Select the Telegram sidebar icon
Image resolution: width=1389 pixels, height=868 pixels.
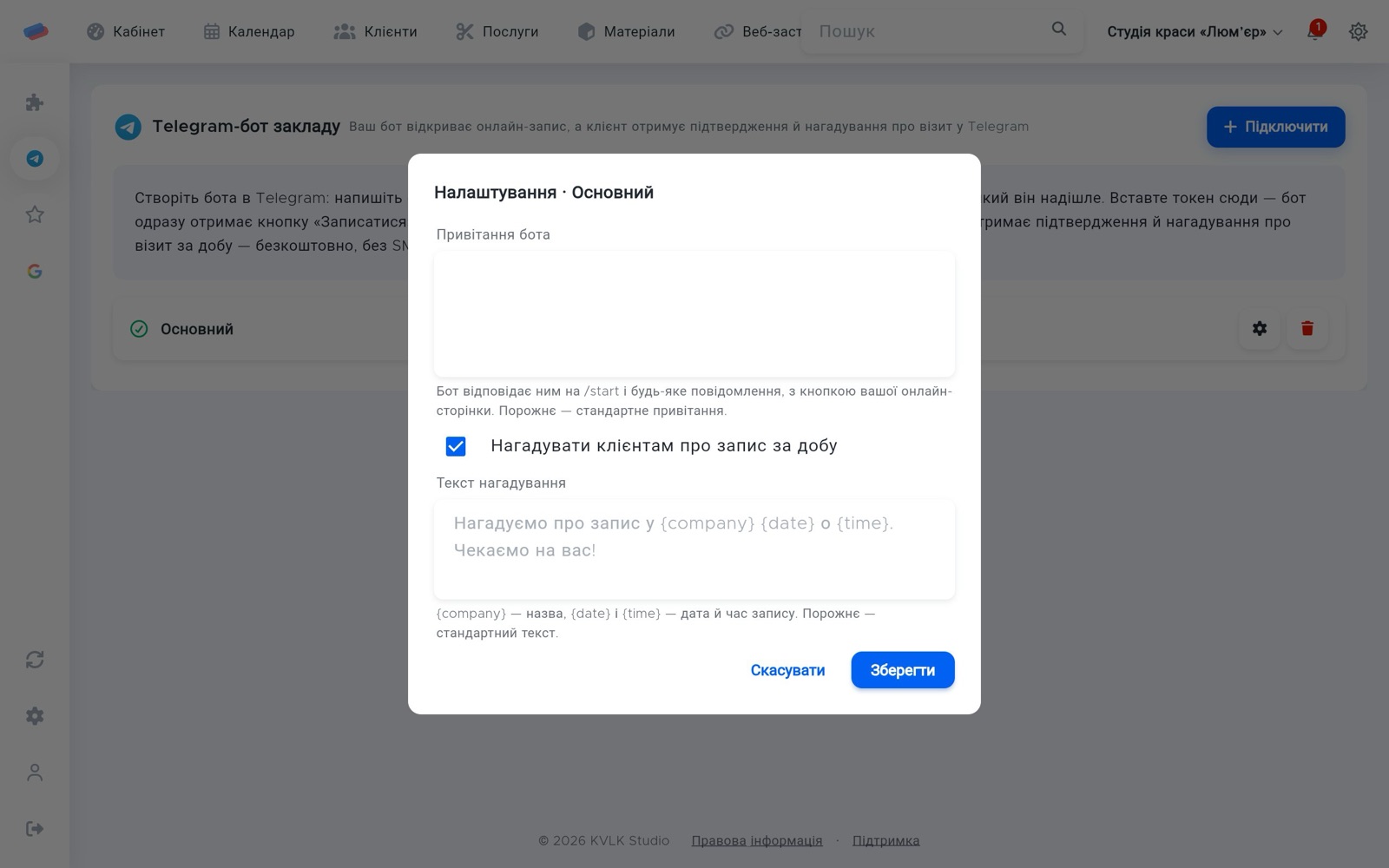35,159
